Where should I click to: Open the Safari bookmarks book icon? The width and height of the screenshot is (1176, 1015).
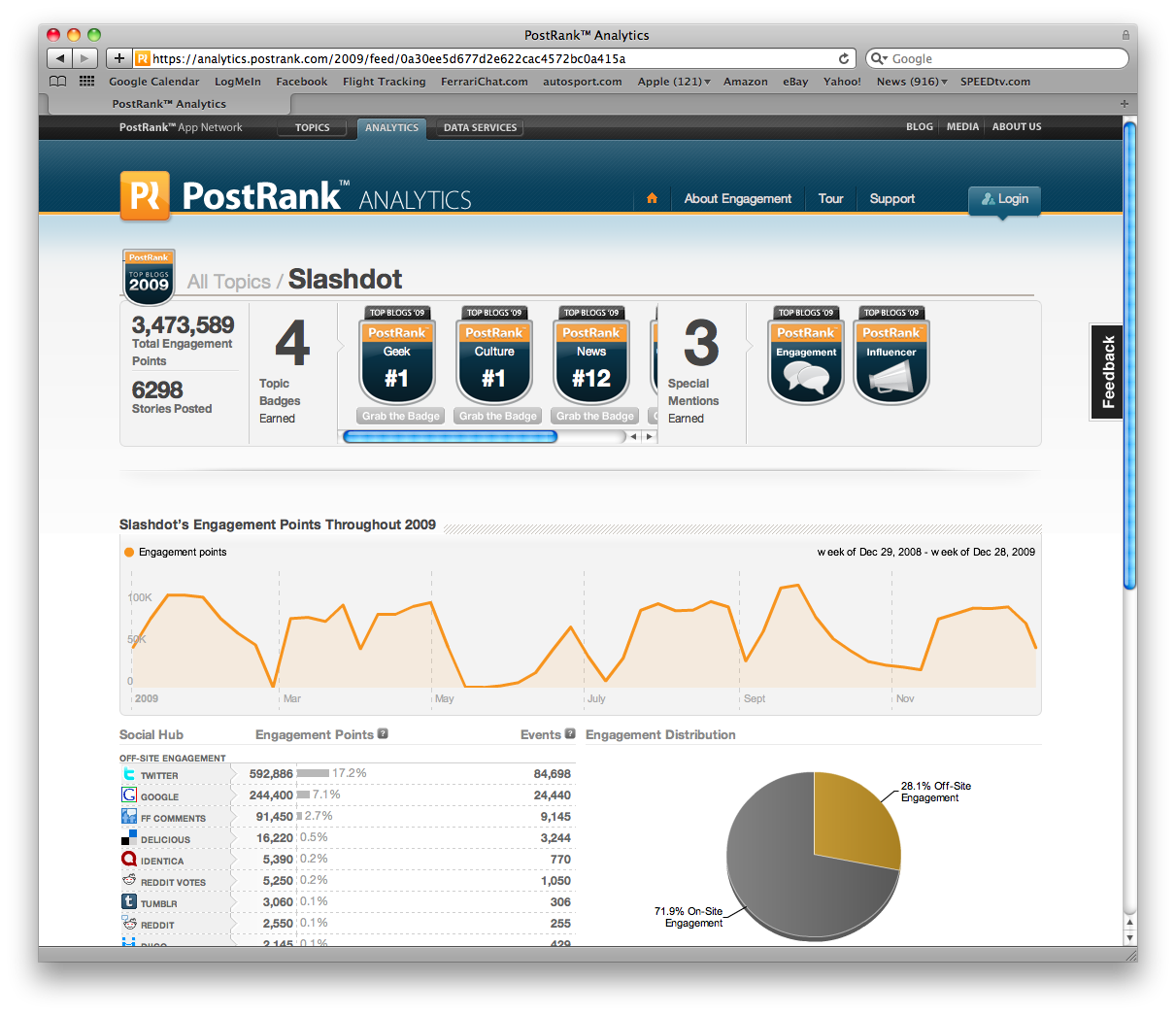58,82
